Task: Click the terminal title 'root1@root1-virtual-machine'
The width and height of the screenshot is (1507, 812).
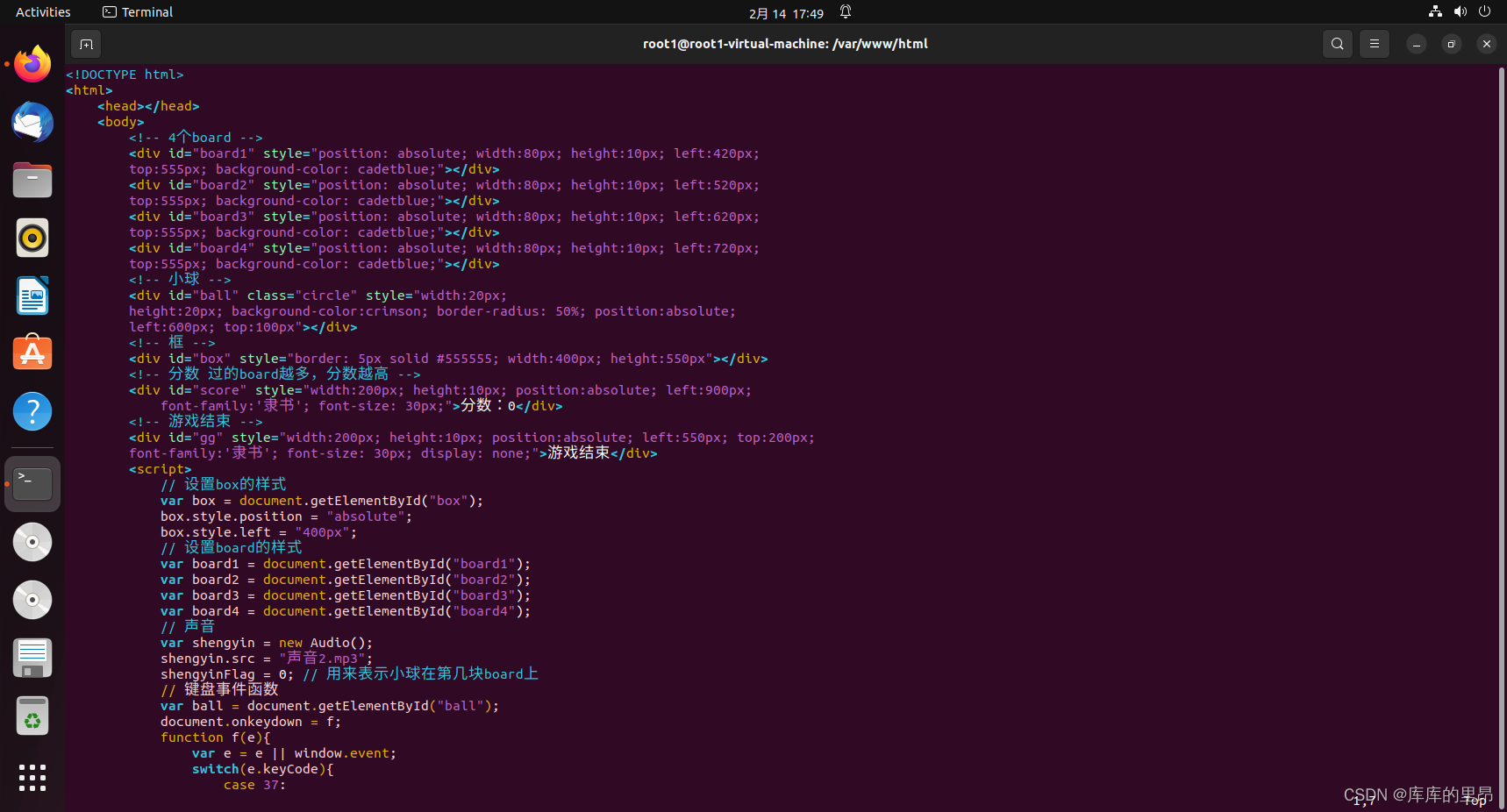Action: point(785,44)
